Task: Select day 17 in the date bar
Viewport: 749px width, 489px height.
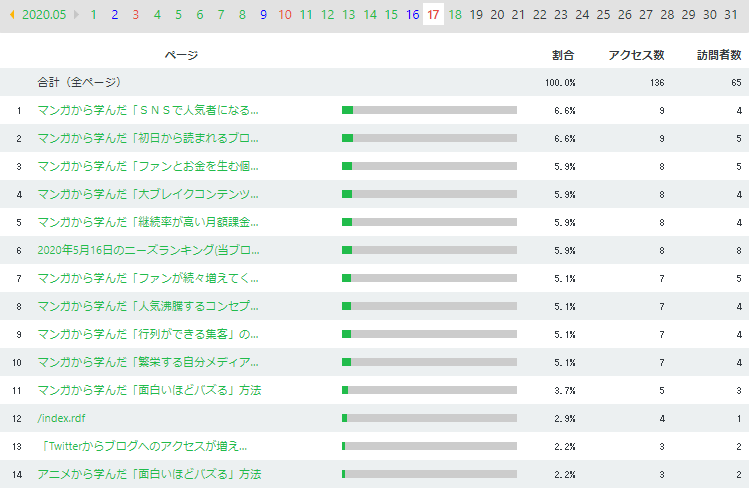Action: pos(433,15)
